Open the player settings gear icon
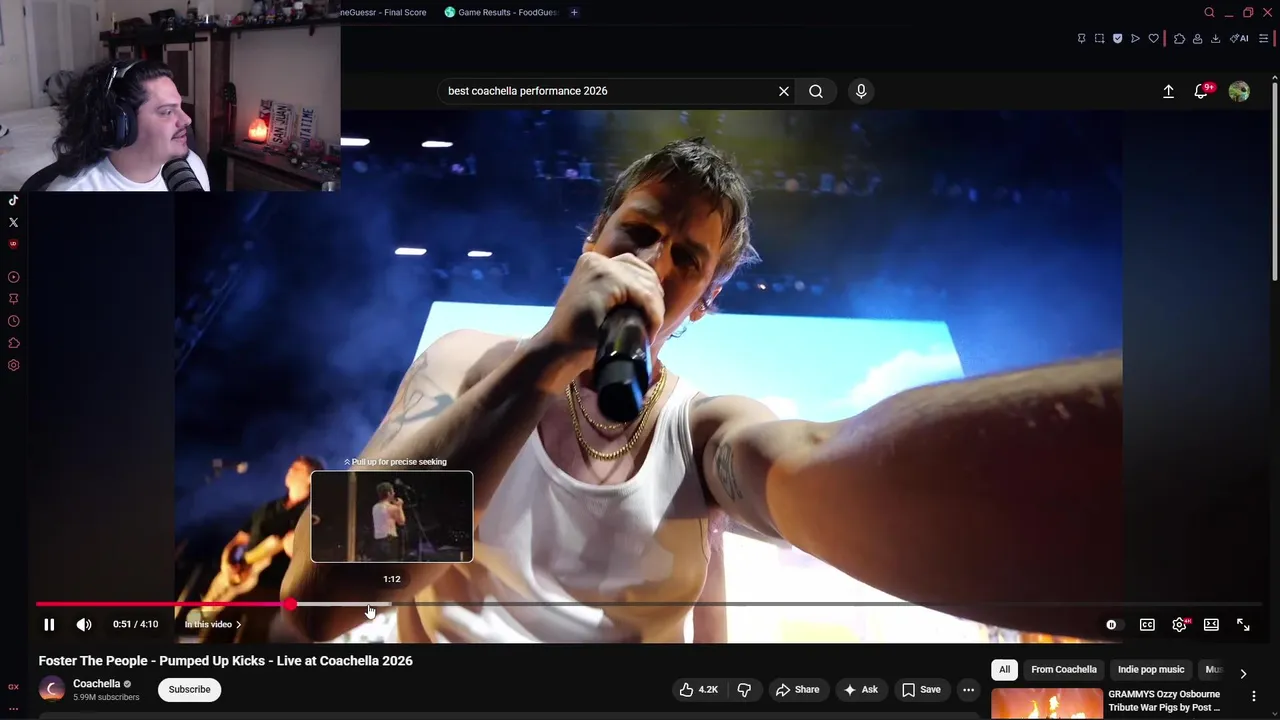The image size is (1280, 720). (x=1180, y=625)
